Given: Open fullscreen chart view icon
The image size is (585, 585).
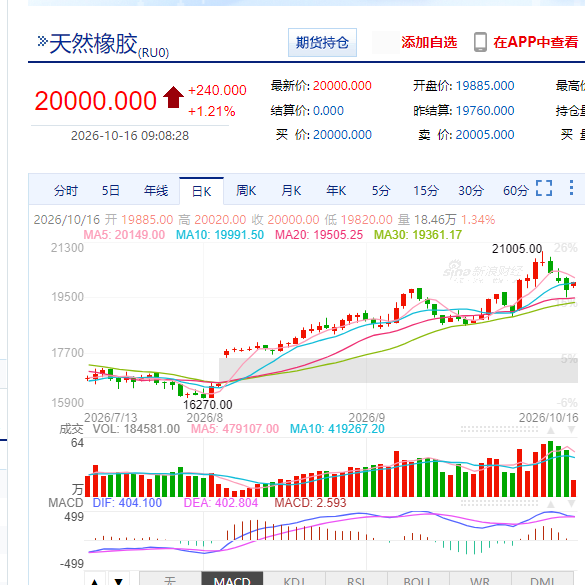Looking at the screenshot, I should [x=544, y=188].
